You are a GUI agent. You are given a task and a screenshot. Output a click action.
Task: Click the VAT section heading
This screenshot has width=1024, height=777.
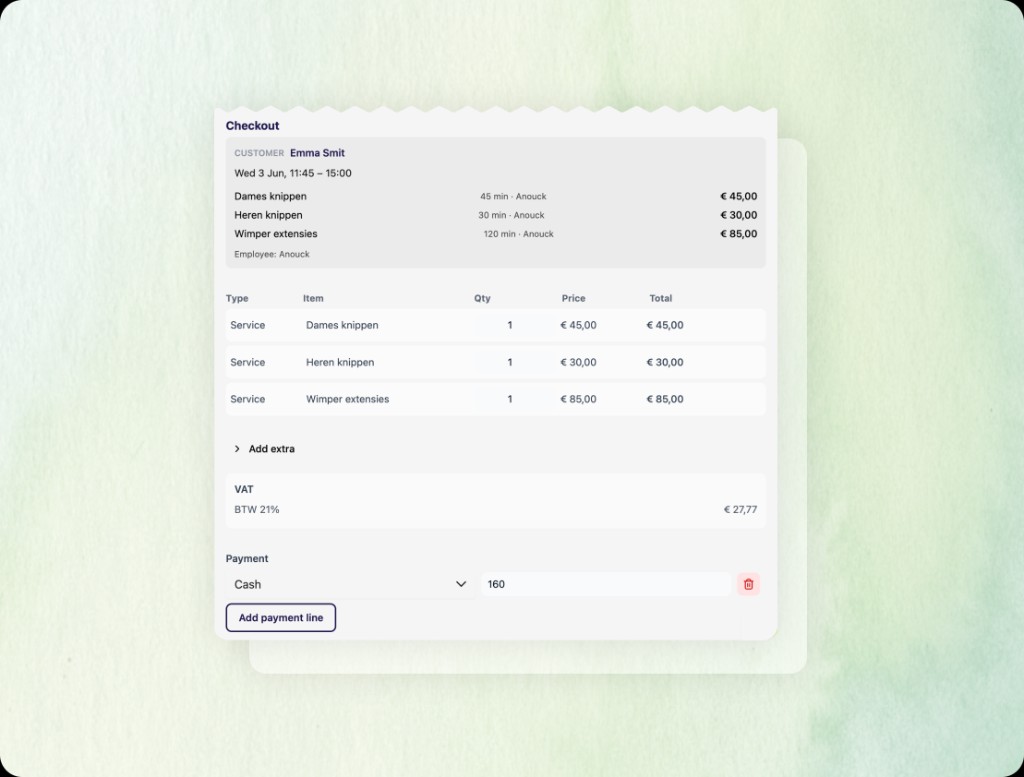(x=244, y=489)
